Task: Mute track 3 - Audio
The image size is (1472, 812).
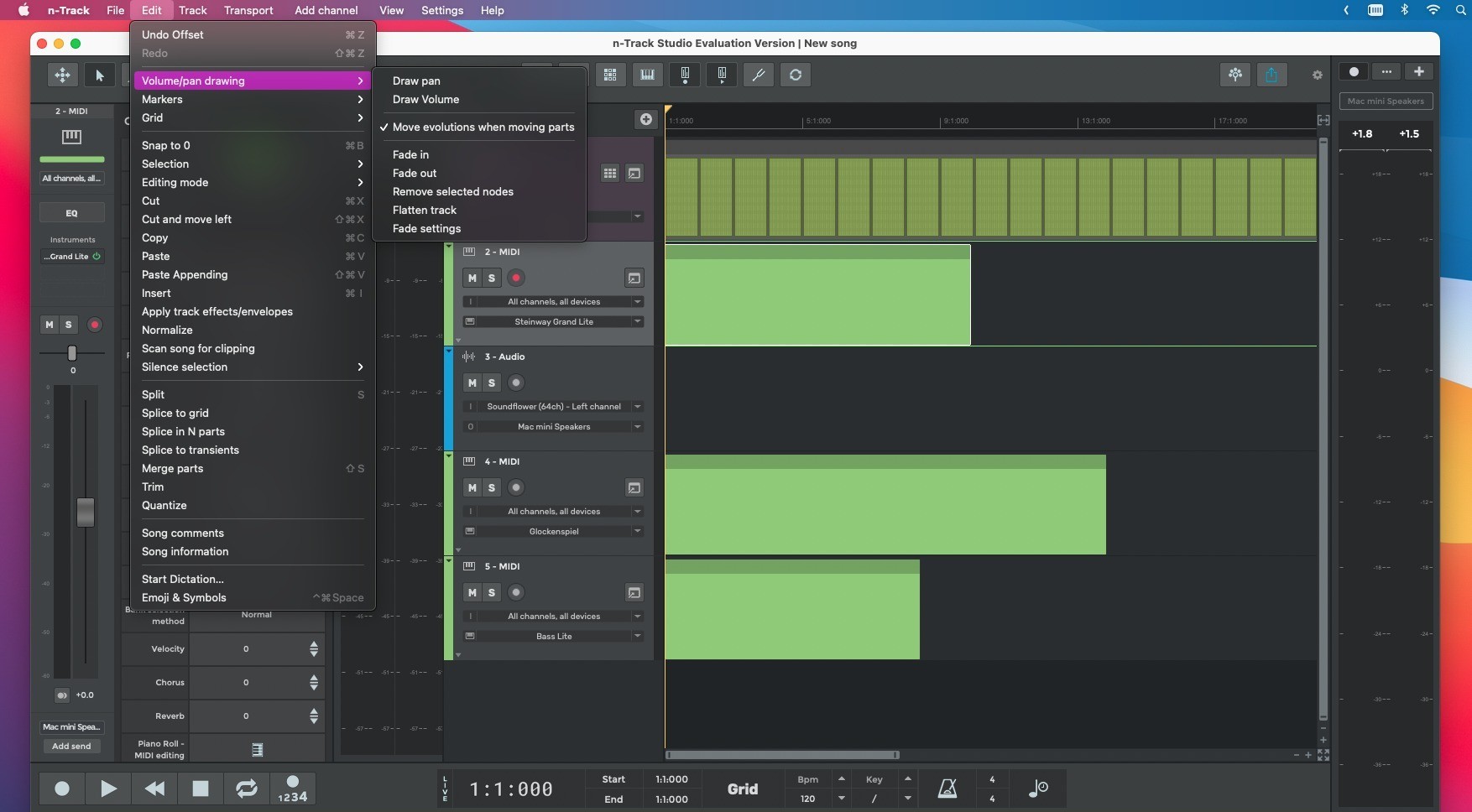Action: coord(472,383)
